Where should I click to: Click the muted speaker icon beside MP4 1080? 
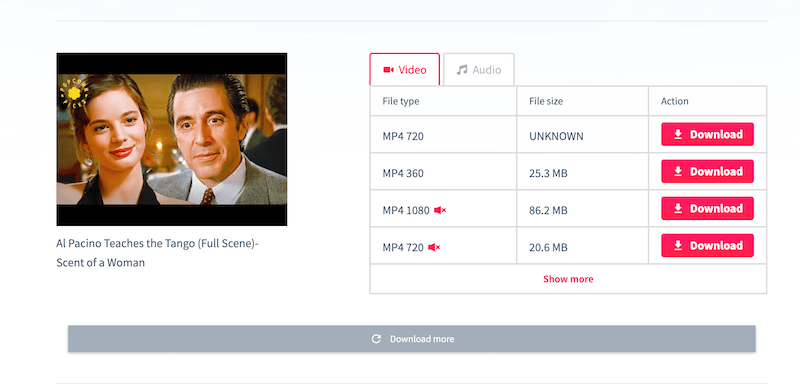click(x=440, y=210)
